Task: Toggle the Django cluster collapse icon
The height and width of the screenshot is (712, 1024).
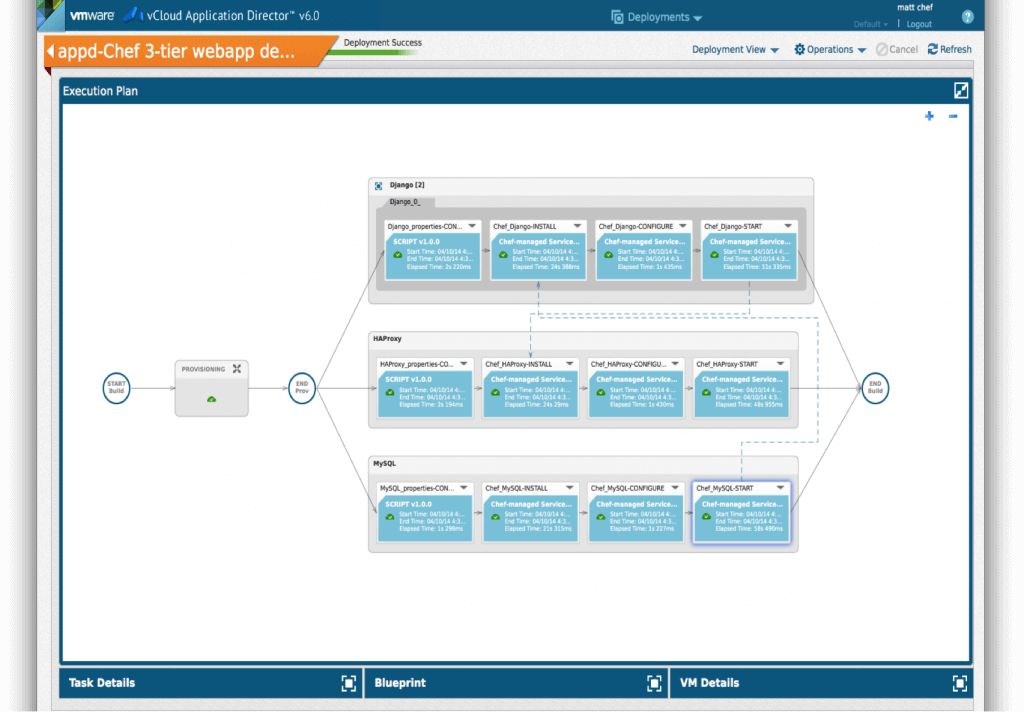Action: pyautogui.click(x=378, y=186)
